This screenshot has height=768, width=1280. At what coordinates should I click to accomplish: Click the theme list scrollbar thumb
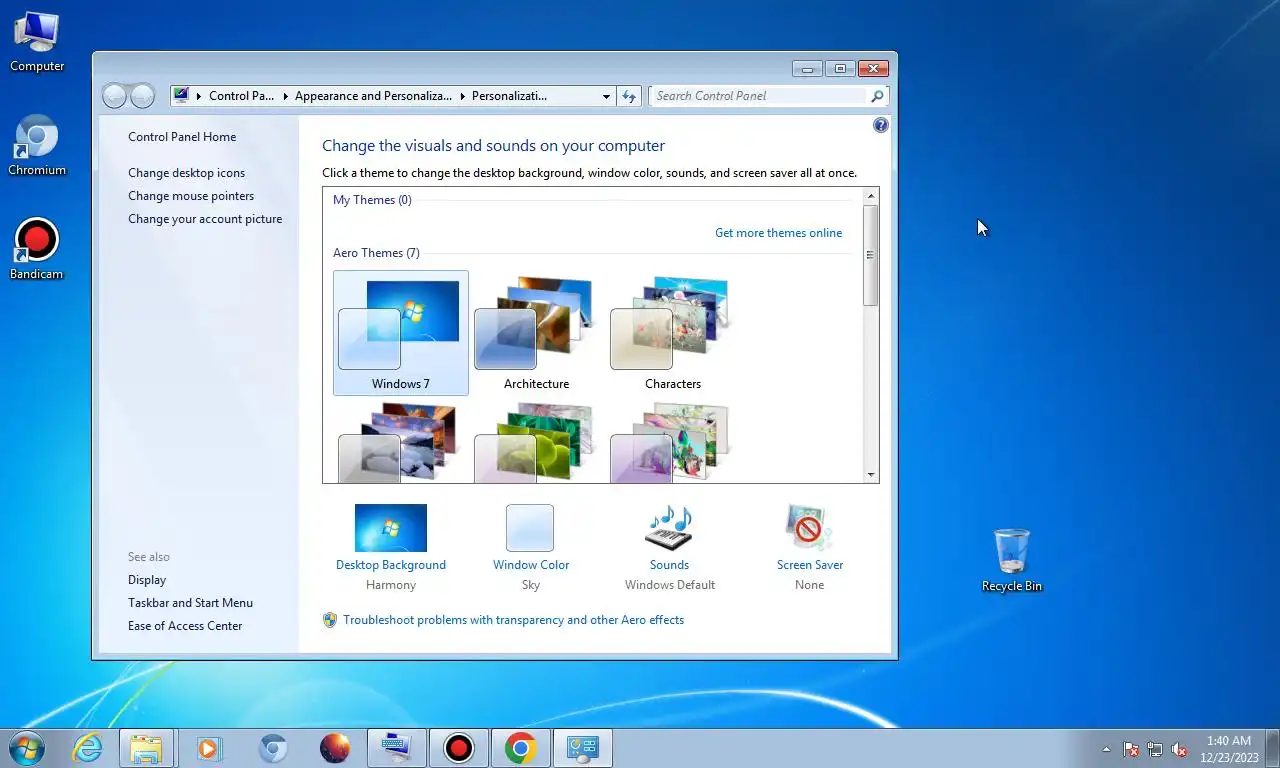pos(871,255)
